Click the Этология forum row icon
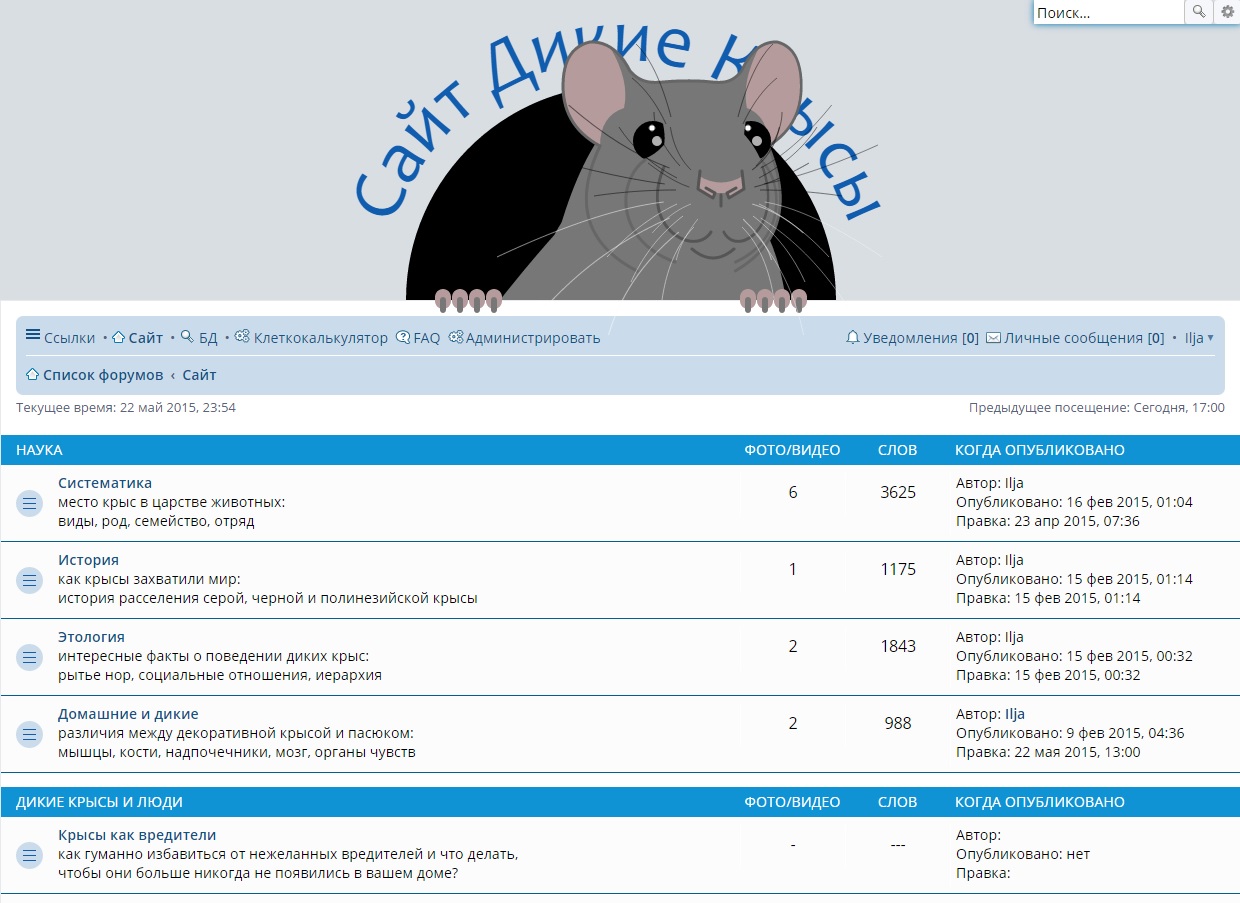 click(29, 657)
